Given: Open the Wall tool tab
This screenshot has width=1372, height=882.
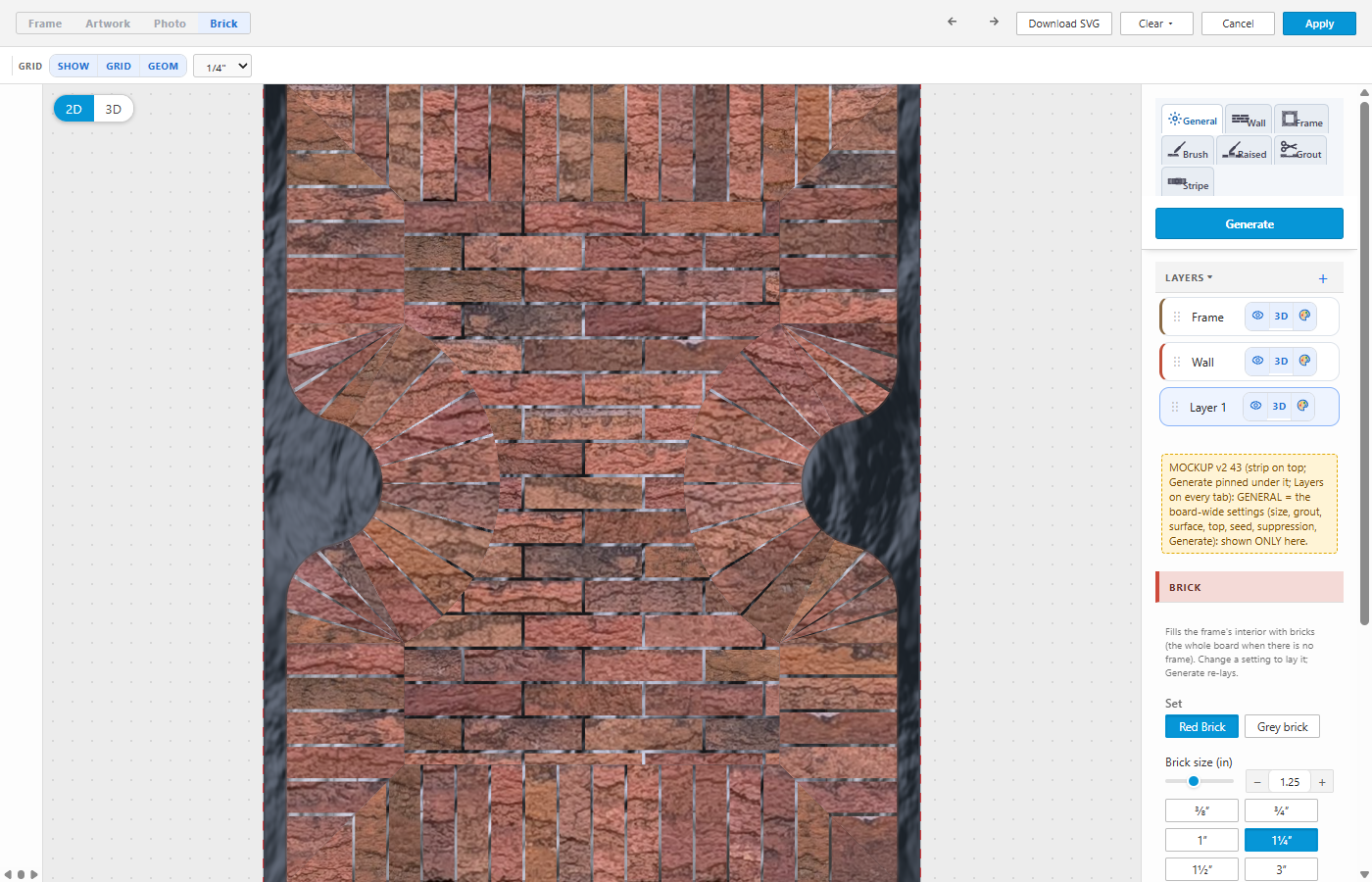Looking at the screenshot, I should (1249, 120).
